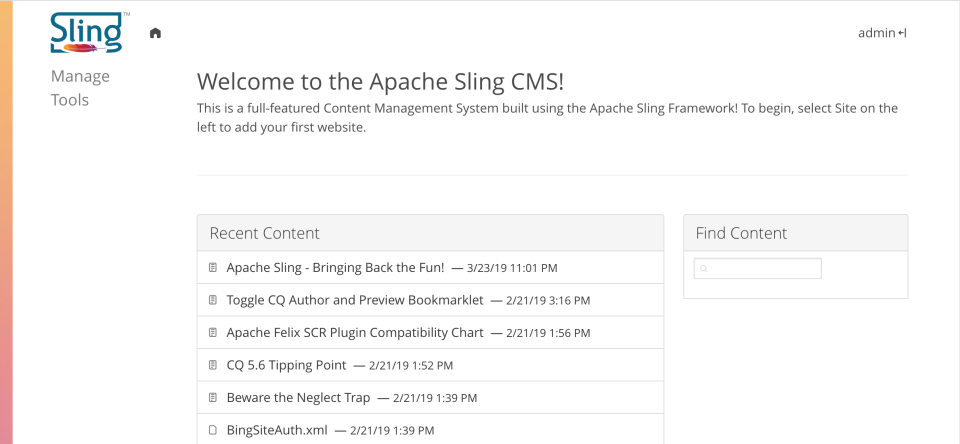The height and width of the screenshot is (444, 960).
Task: Open "Apache Sling - Bringing Back the Fun!"
Action: pos(335,268)
